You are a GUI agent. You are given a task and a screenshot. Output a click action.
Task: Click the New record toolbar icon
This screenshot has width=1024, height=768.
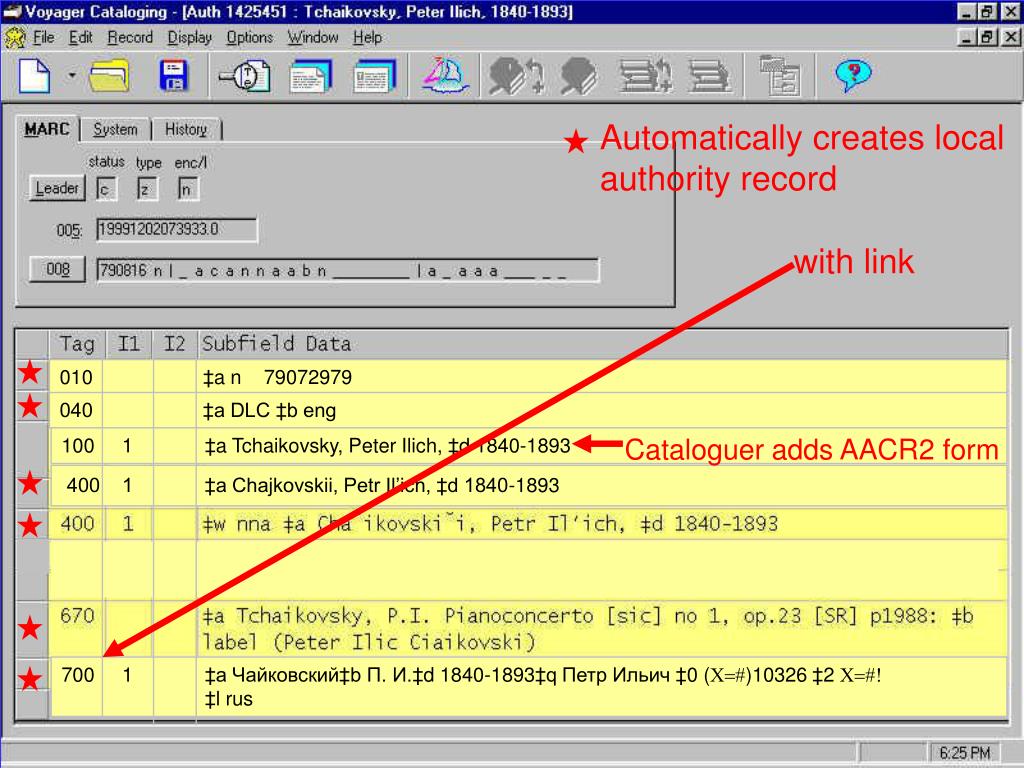pyautogui.click(x=35, y=76)
